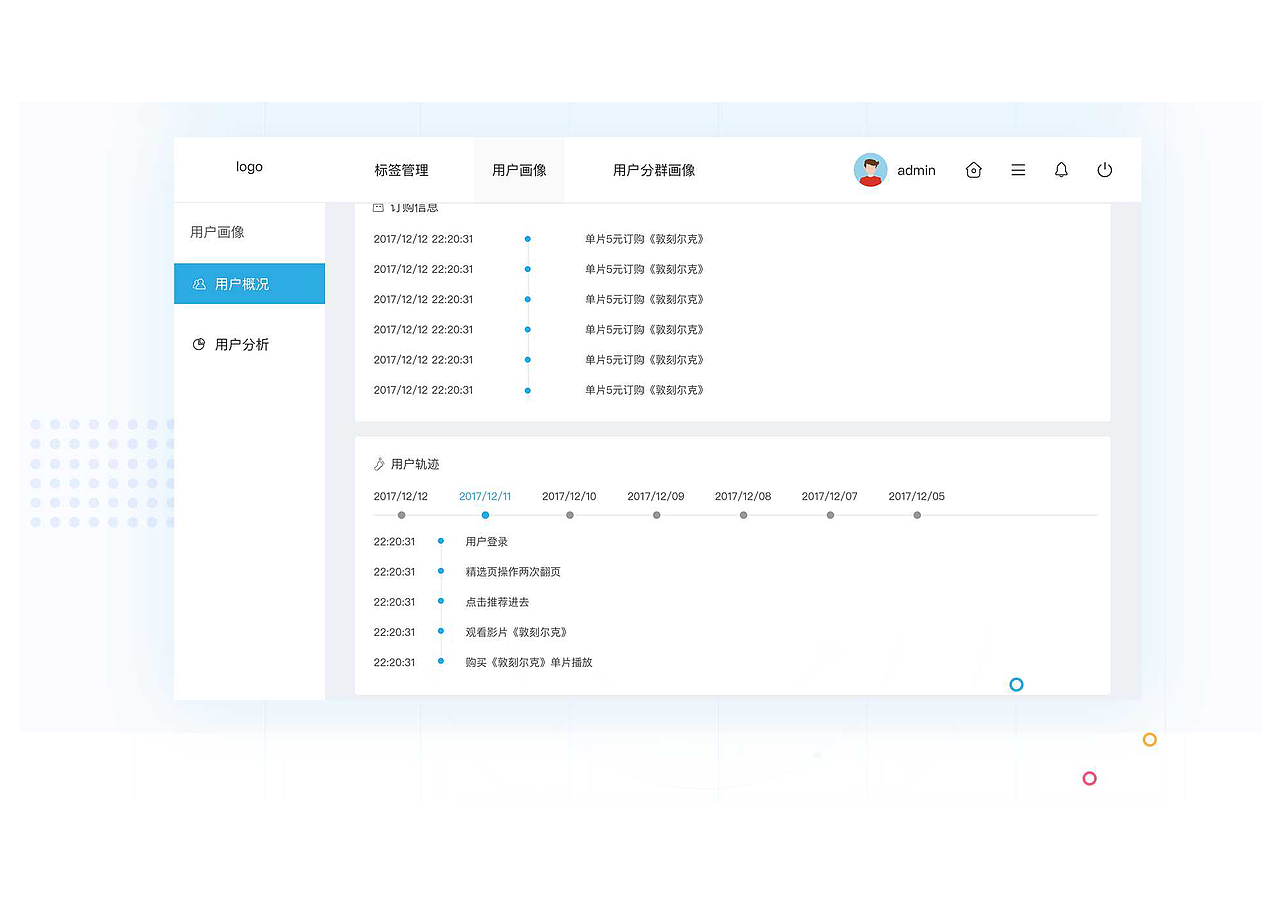Select the timeline dot under 2017/12/08

(743, 515)
